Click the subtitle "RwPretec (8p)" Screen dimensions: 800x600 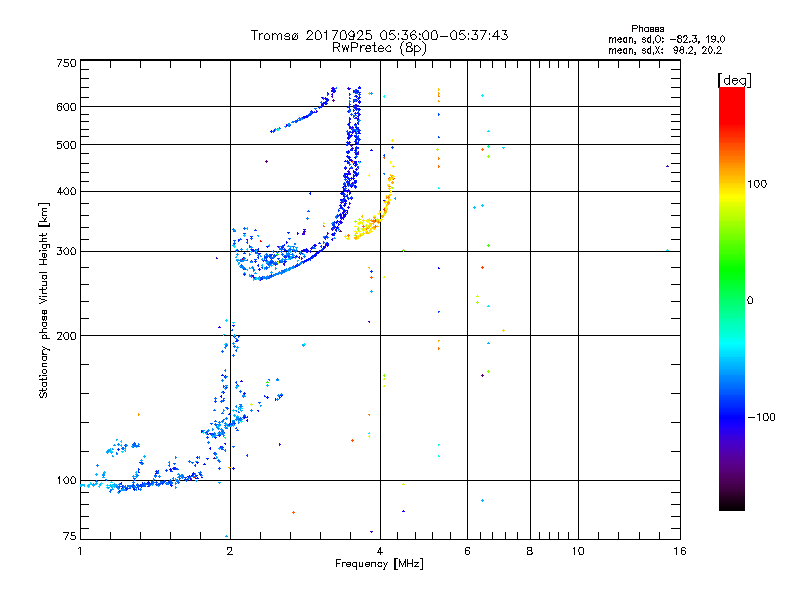pyautogui.click(x=379, y=48)
